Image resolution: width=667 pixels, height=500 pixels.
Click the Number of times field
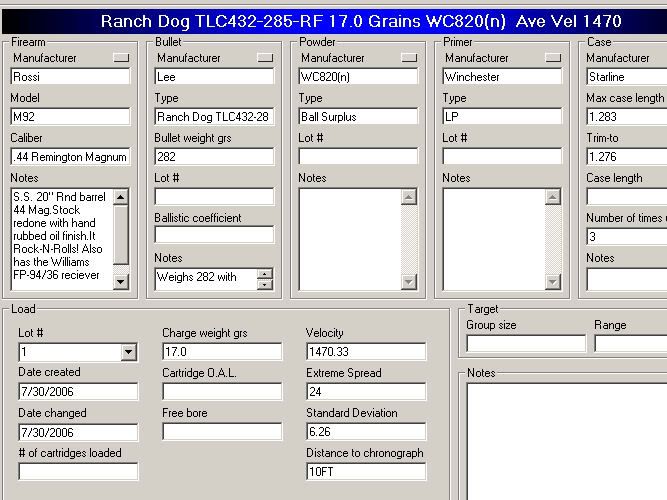click(x=627, y=237)
